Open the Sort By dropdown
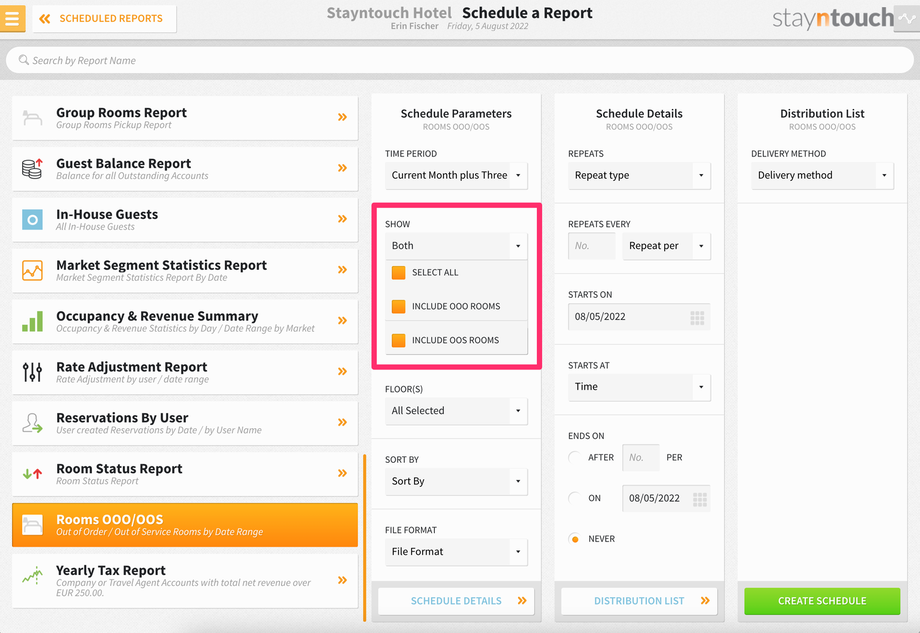The width and height of the screenshot is (920, 633). (x=456, y=481)
